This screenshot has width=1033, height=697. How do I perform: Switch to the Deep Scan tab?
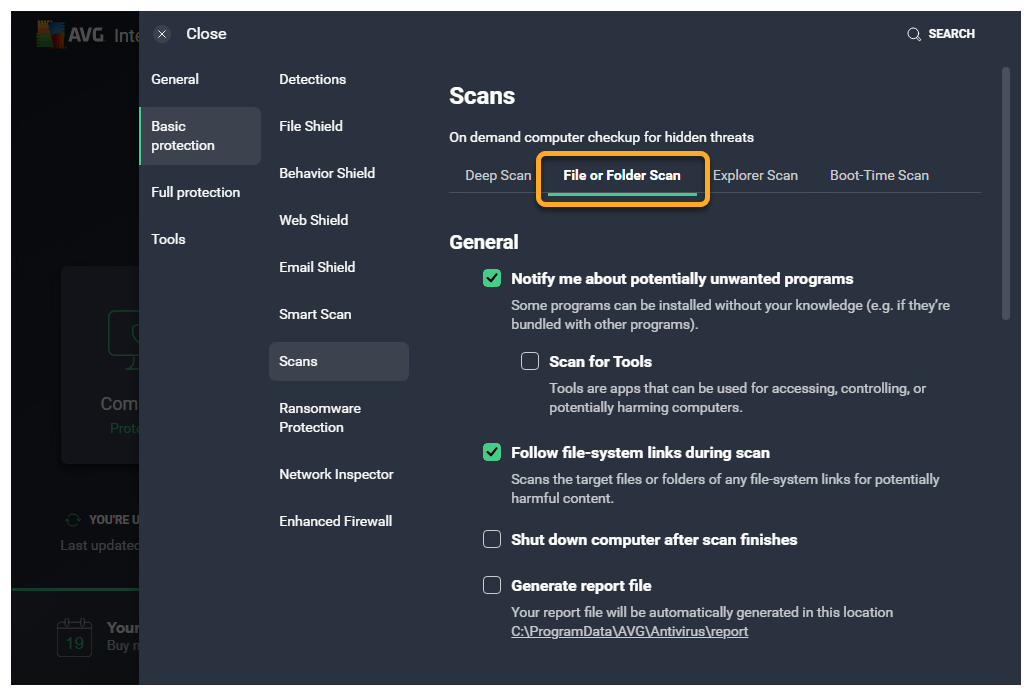pos(498,176)
